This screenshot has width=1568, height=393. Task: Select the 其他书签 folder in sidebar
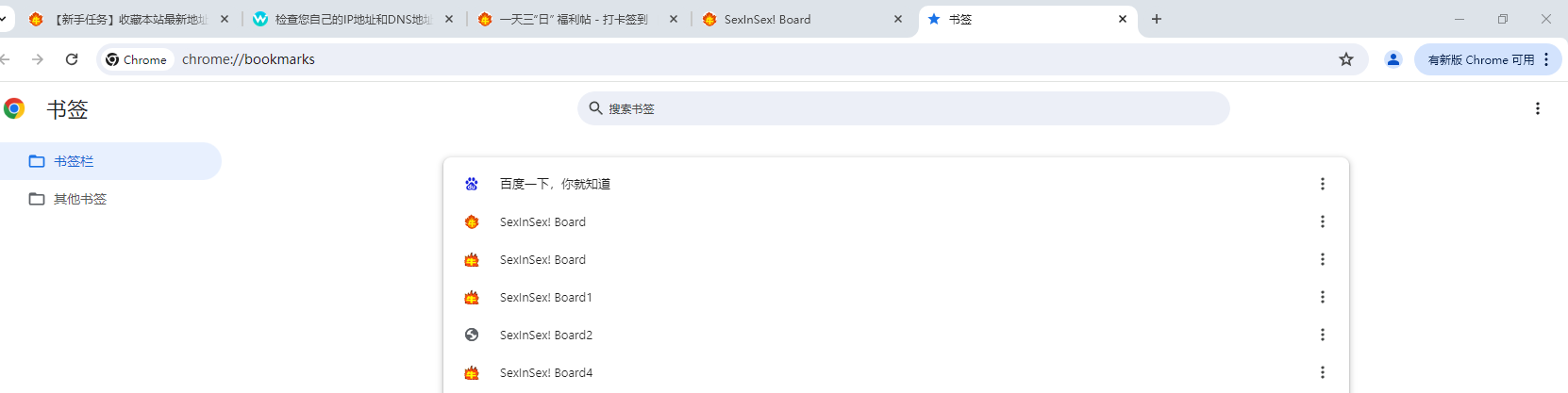(110, 199)
